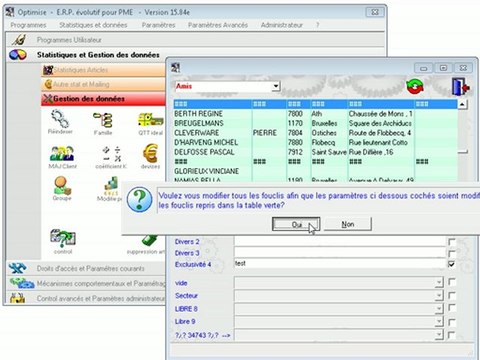Screen dimensions: 480x360
Task: Click the Statistiques et Gestion circles icon
Action: [x=18, y=54]
